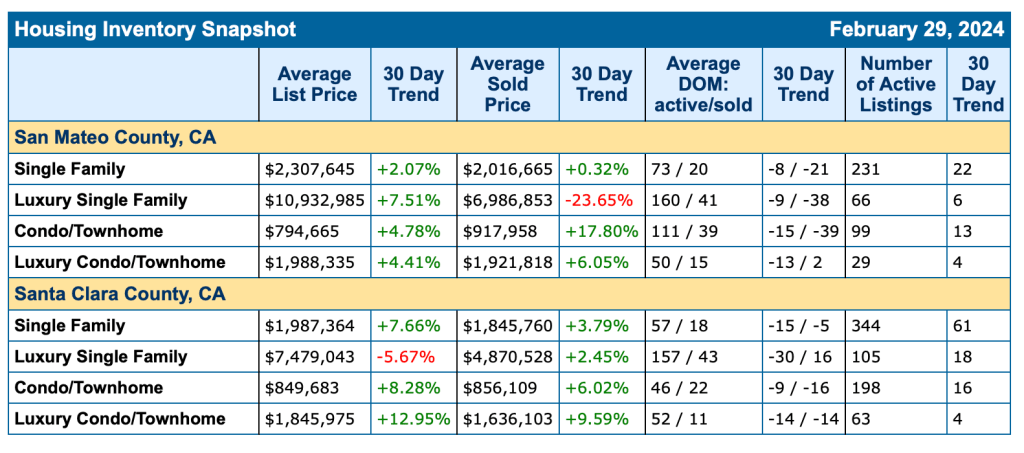
Task: Click the red -5.67% trend value
Action: coord(405,357)
